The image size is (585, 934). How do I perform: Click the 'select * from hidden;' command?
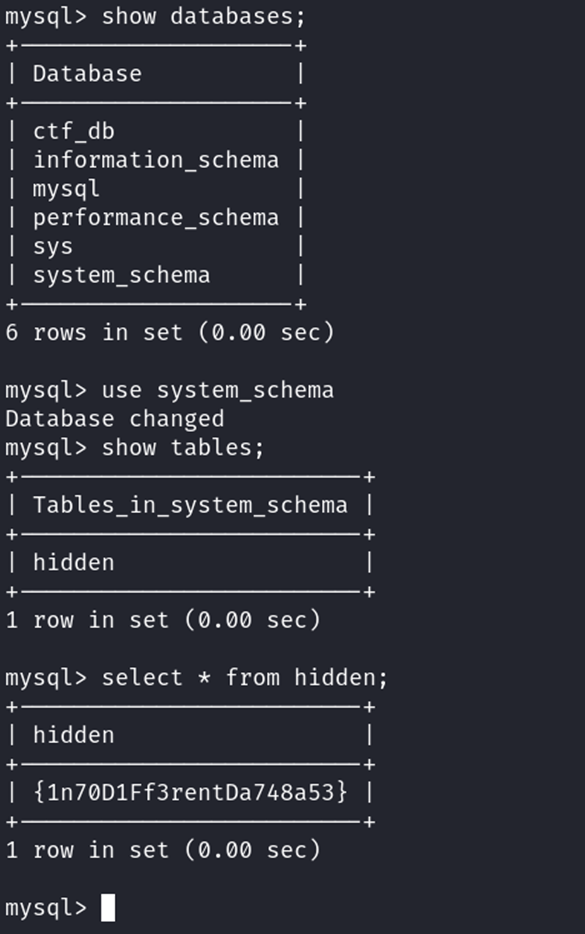pyautogui.click(x=245, y=678)
